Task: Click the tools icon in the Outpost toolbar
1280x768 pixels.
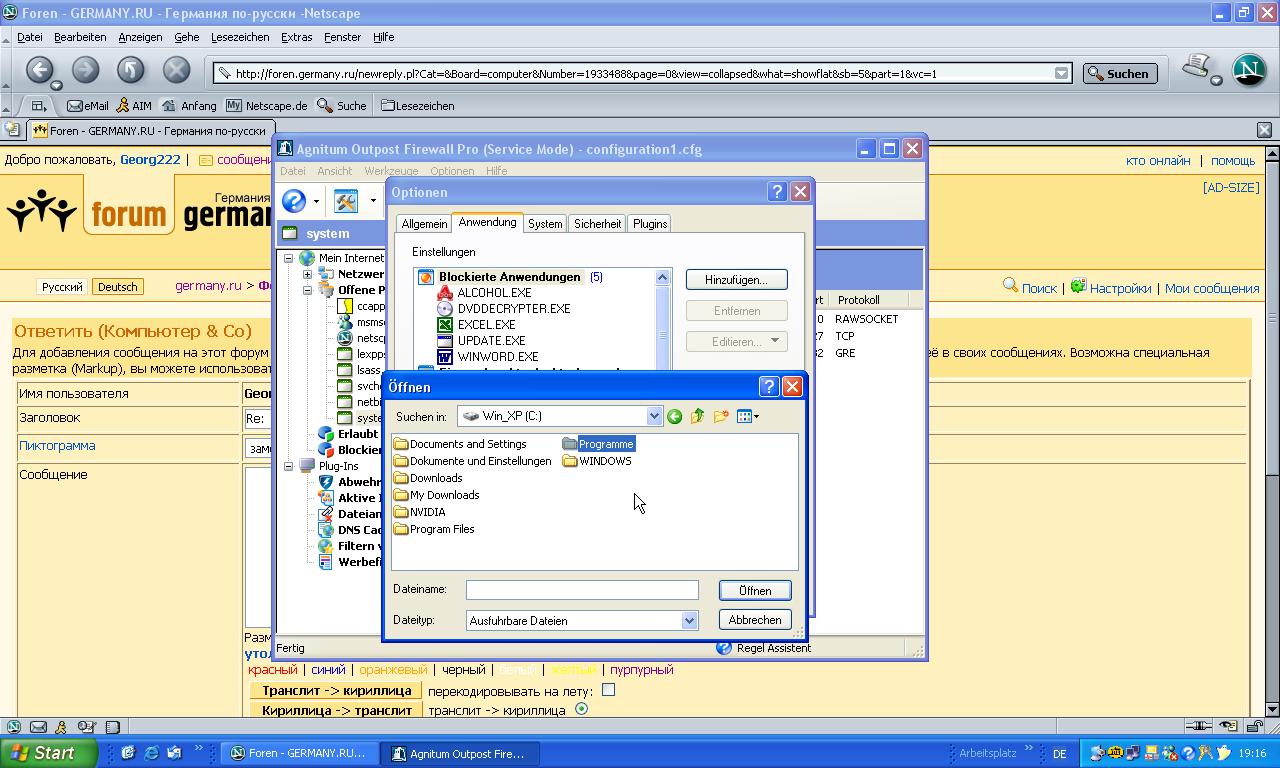Action: 346,201
